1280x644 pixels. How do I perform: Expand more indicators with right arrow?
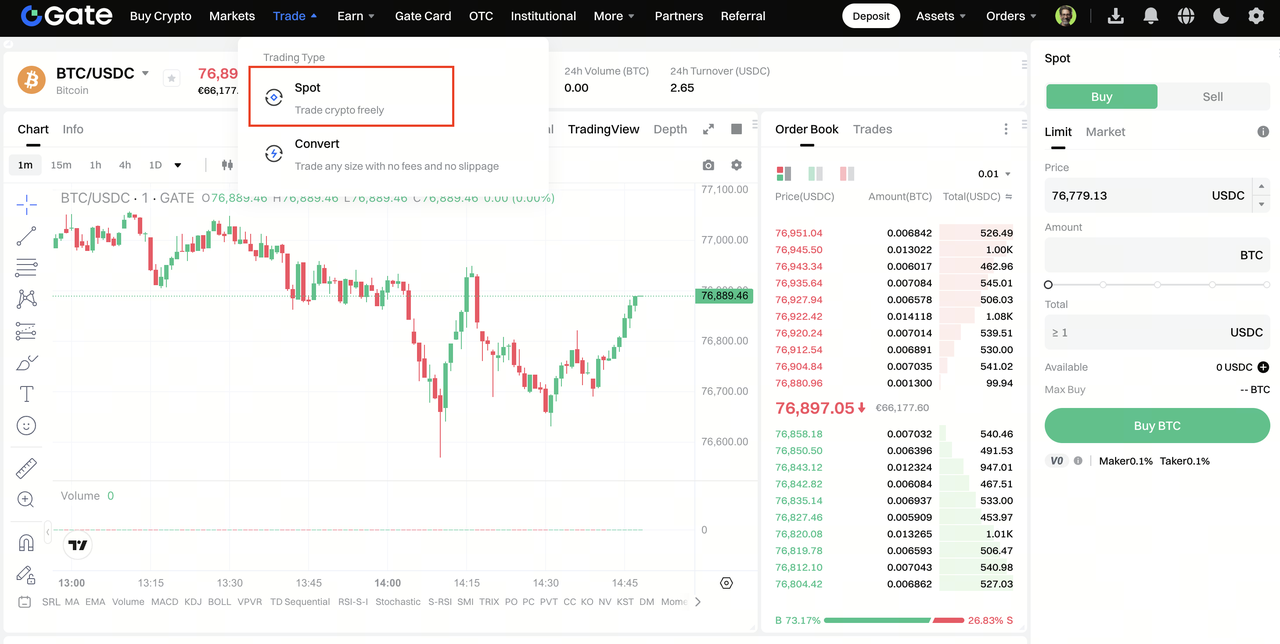coord(698,602)
